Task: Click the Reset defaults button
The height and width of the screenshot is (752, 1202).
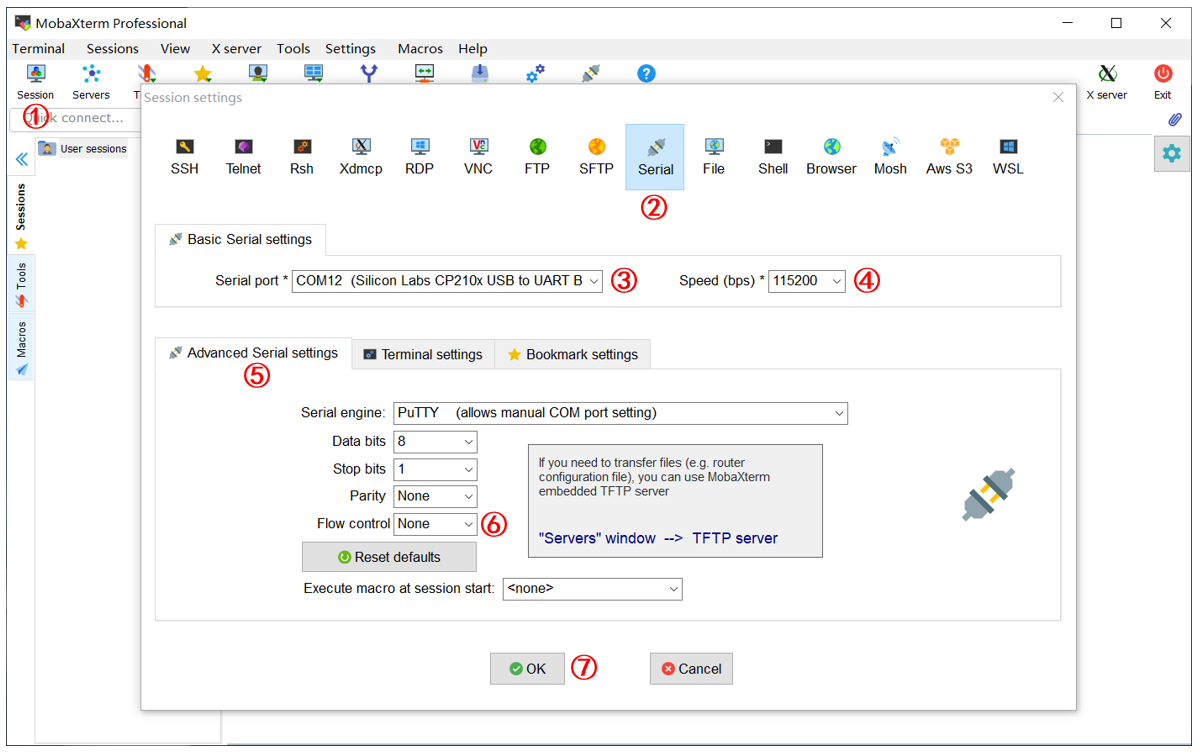Action: tap(389, 557)
